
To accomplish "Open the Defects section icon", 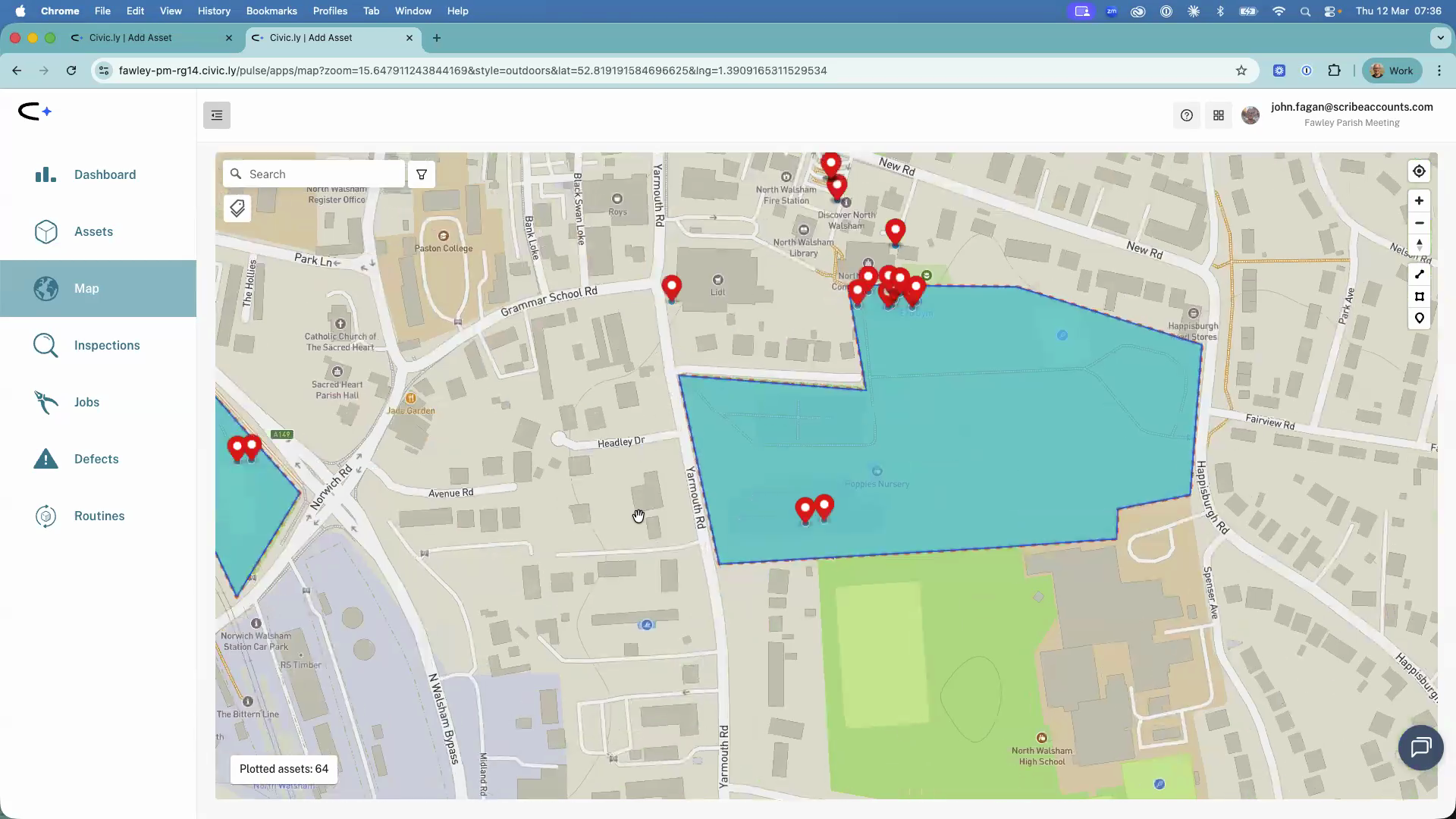I will point(45,459).
